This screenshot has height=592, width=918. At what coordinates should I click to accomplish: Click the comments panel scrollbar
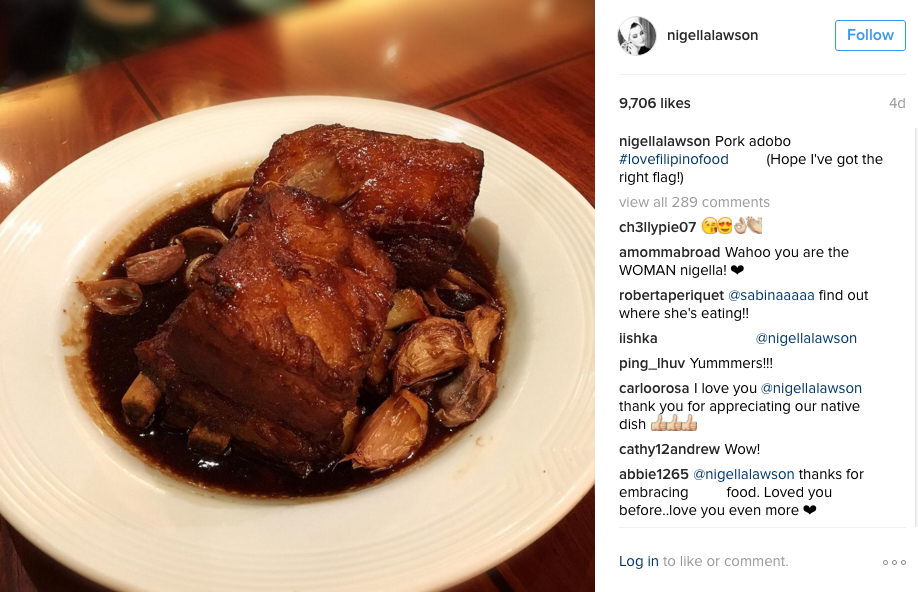[915, 328]
